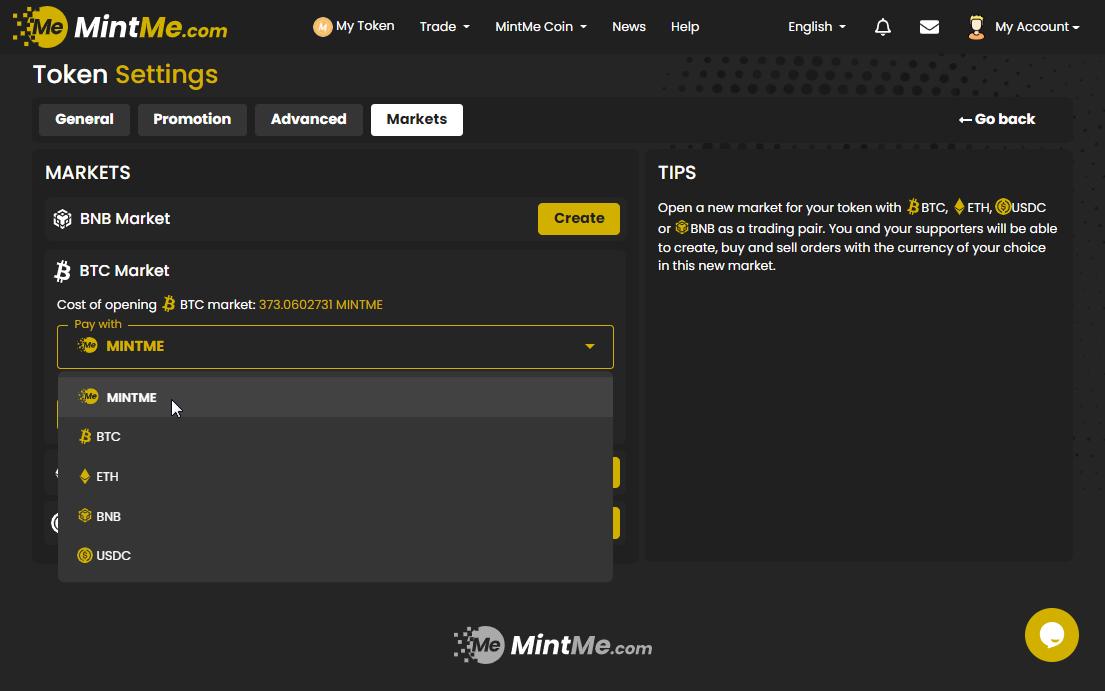
Task: Click the Bitcoin icon beside BTC Market
Action: click(62, 271)
